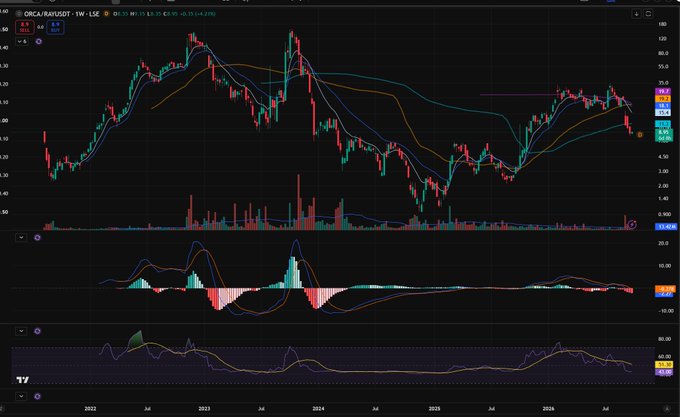The height and width of the screenshot is (417, 680).
Task: Click the blue BUY 8.9 button
Action: 55,27
